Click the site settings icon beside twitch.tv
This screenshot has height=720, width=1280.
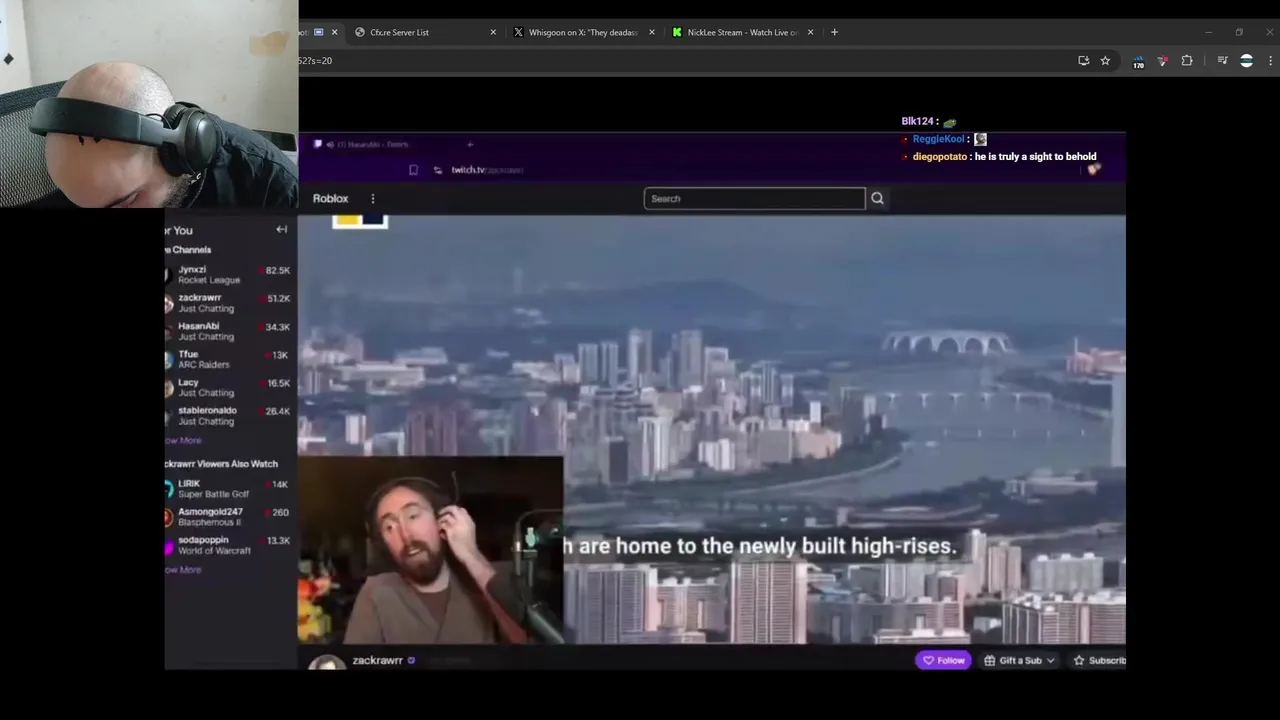437,170
